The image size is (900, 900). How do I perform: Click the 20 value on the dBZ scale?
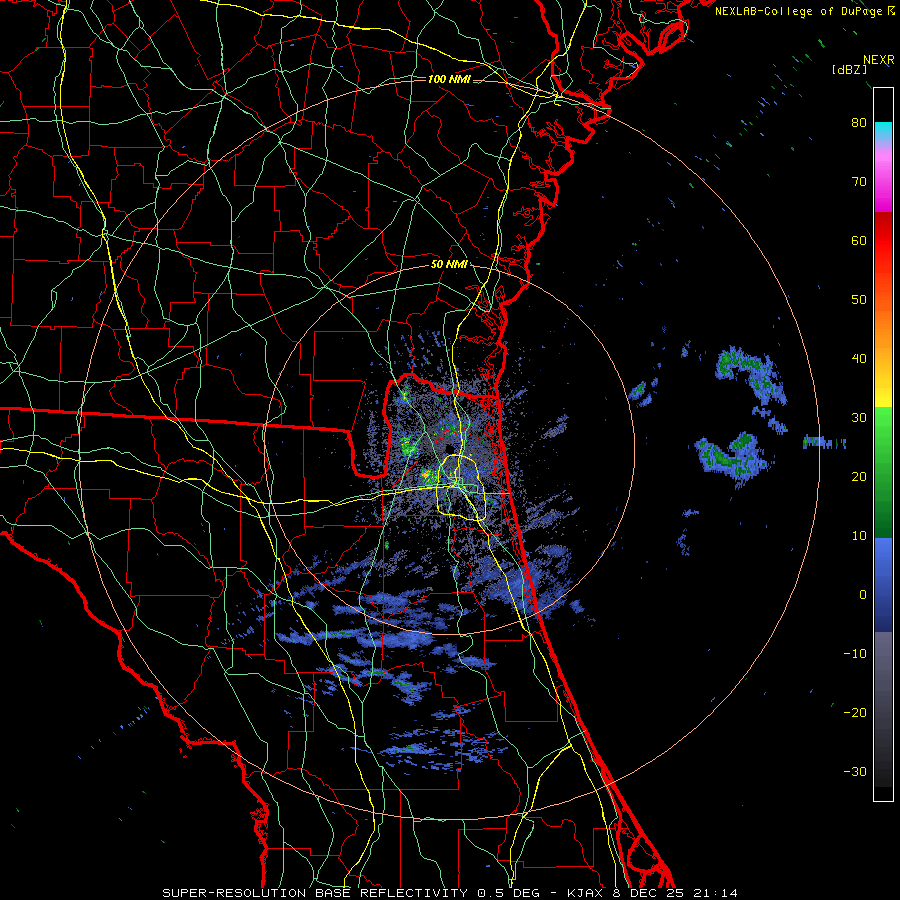click(859, 477)
